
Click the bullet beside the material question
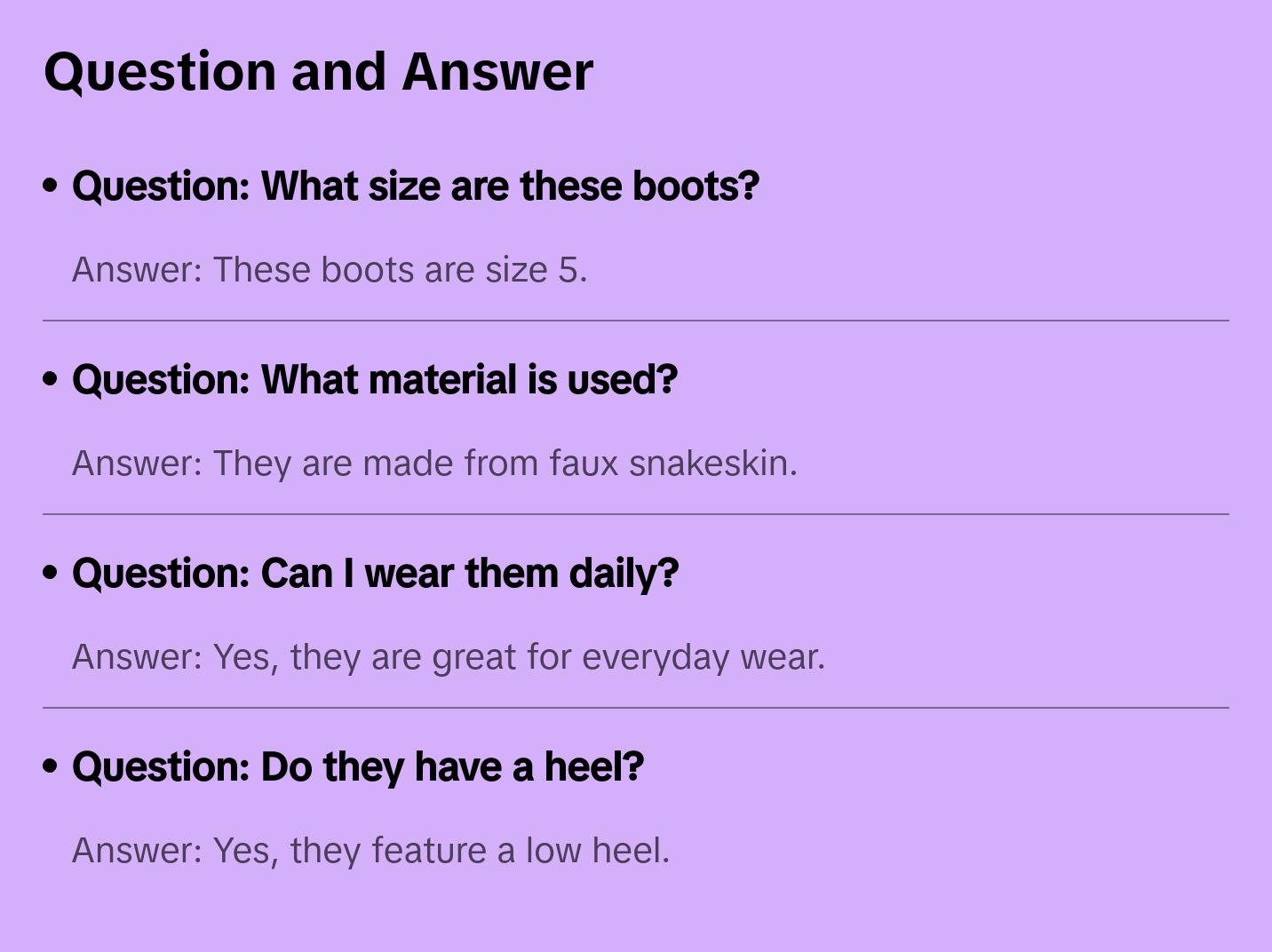tap(51, 379)
